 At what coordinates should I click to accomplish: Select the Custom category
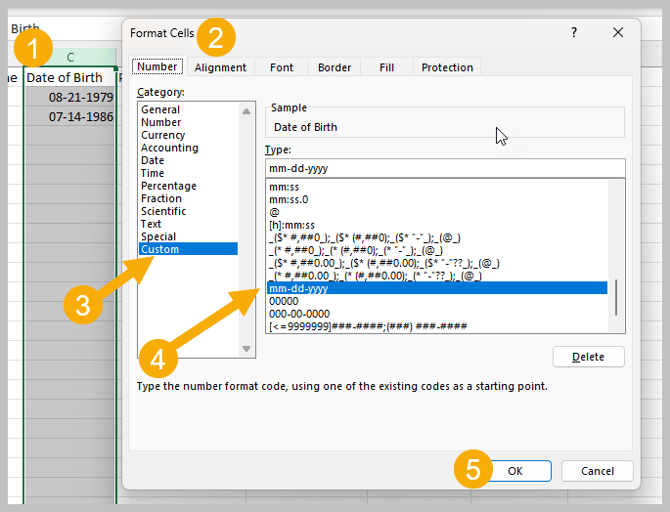tap(188, 249)
